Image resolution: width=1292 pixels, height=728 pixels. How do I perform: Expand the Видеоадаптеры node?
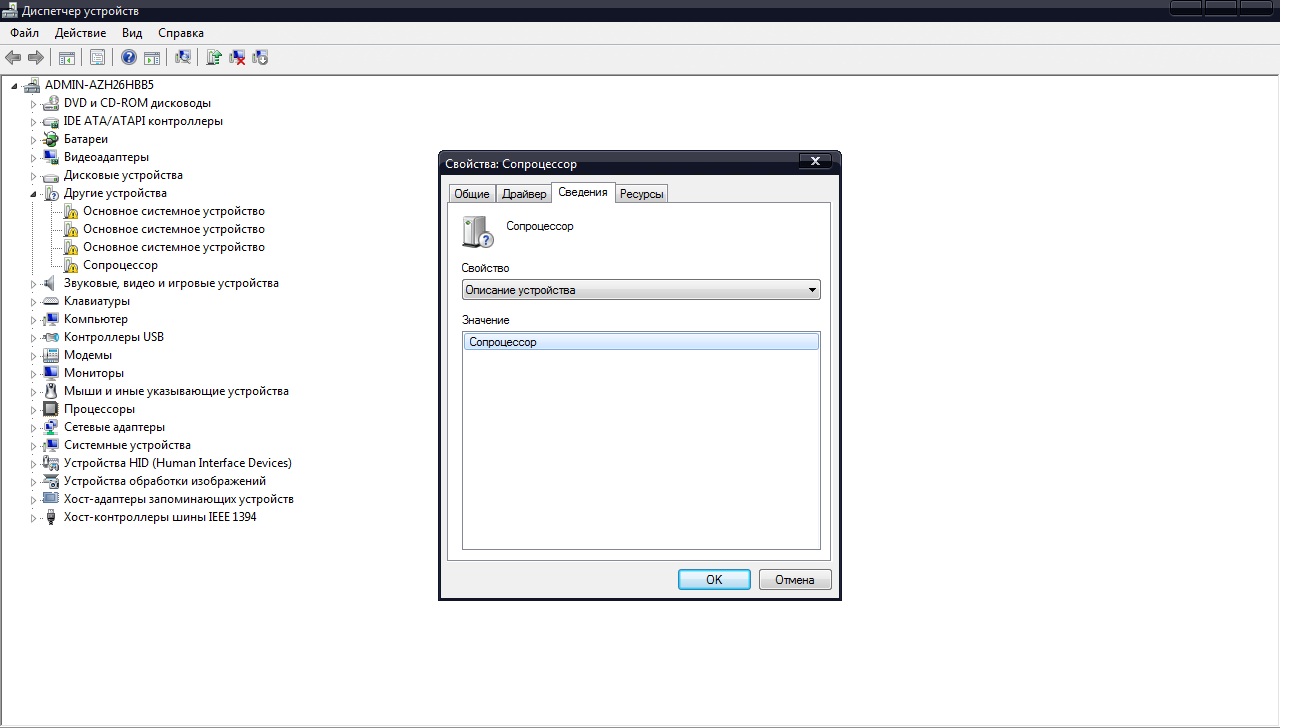33,158
